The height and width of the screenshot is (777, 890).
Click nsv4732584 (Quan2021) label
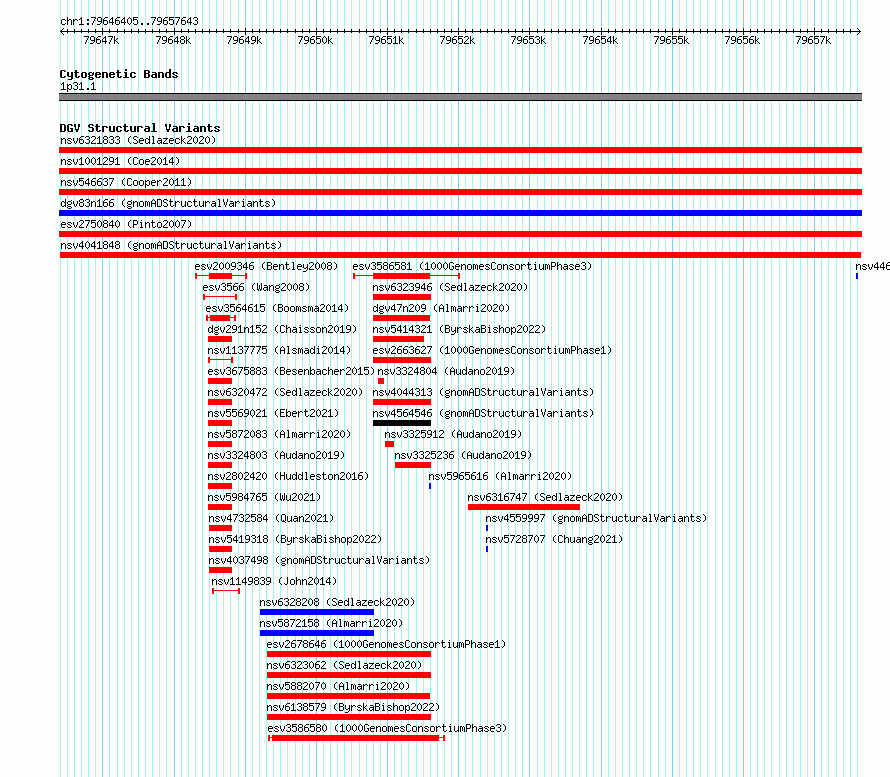pos(271,518)
